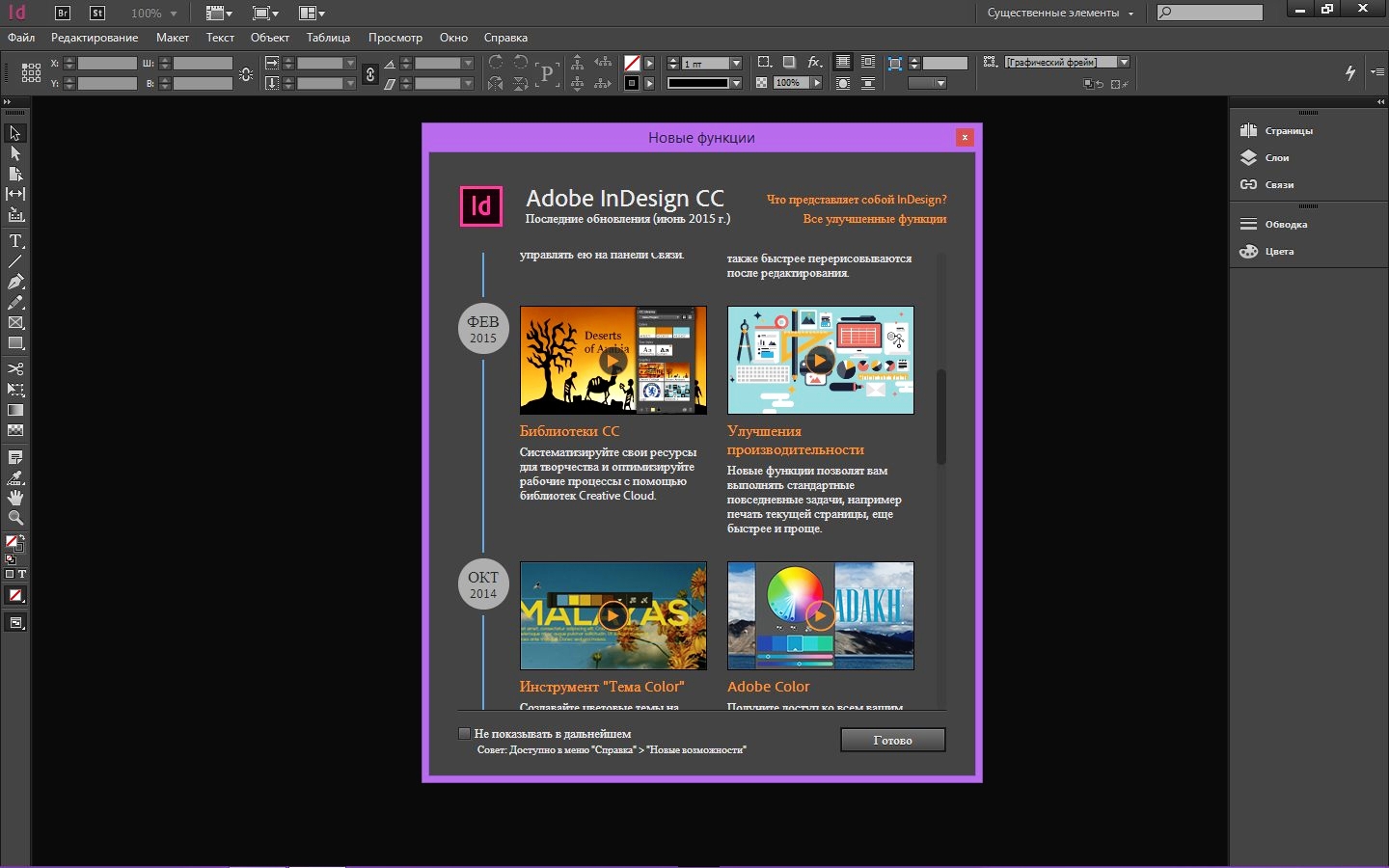Click the drop shadow icon
The image size is (1389, 868).
point(788,62)
